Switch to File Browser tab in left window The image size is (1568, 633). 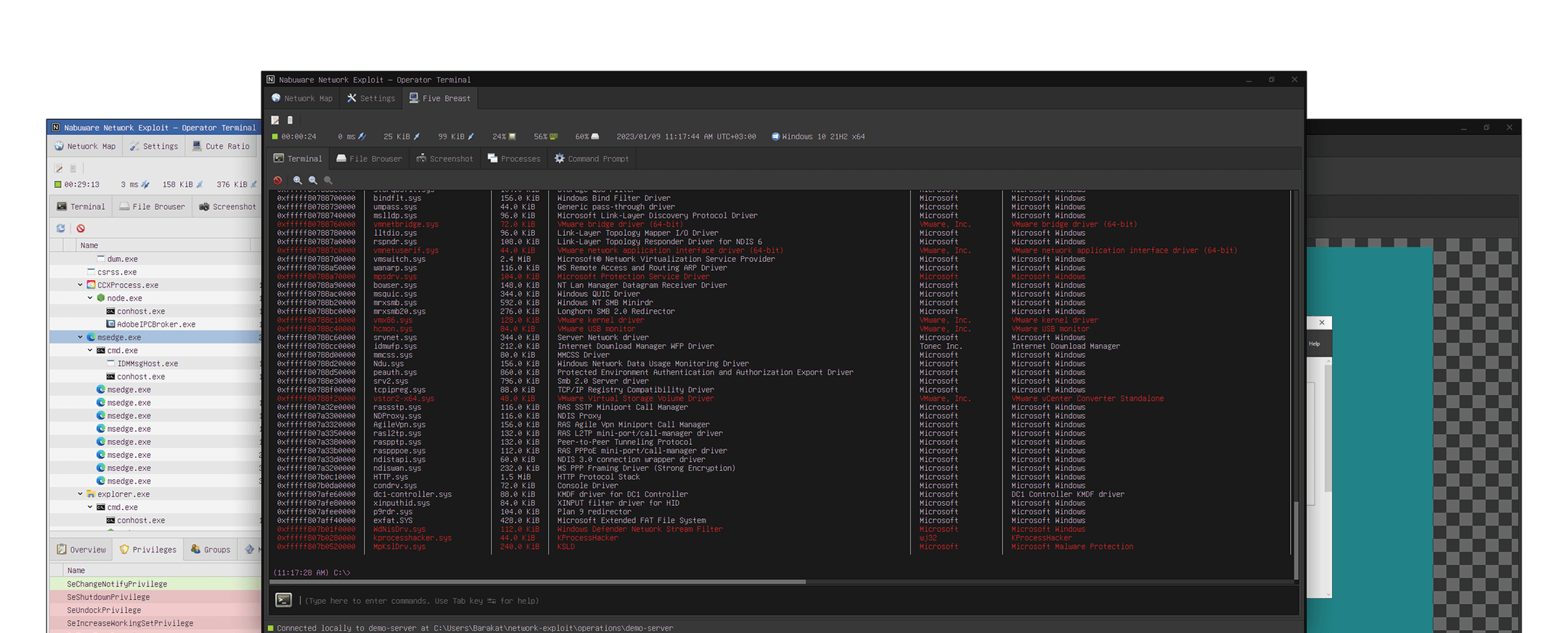[152, 206]
